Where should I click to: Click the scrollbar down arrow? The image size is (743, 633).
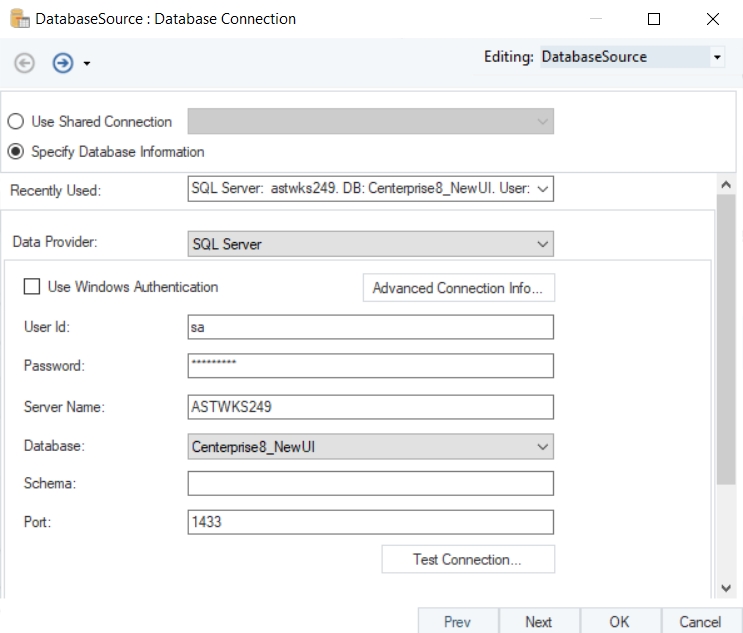(726, 588)
